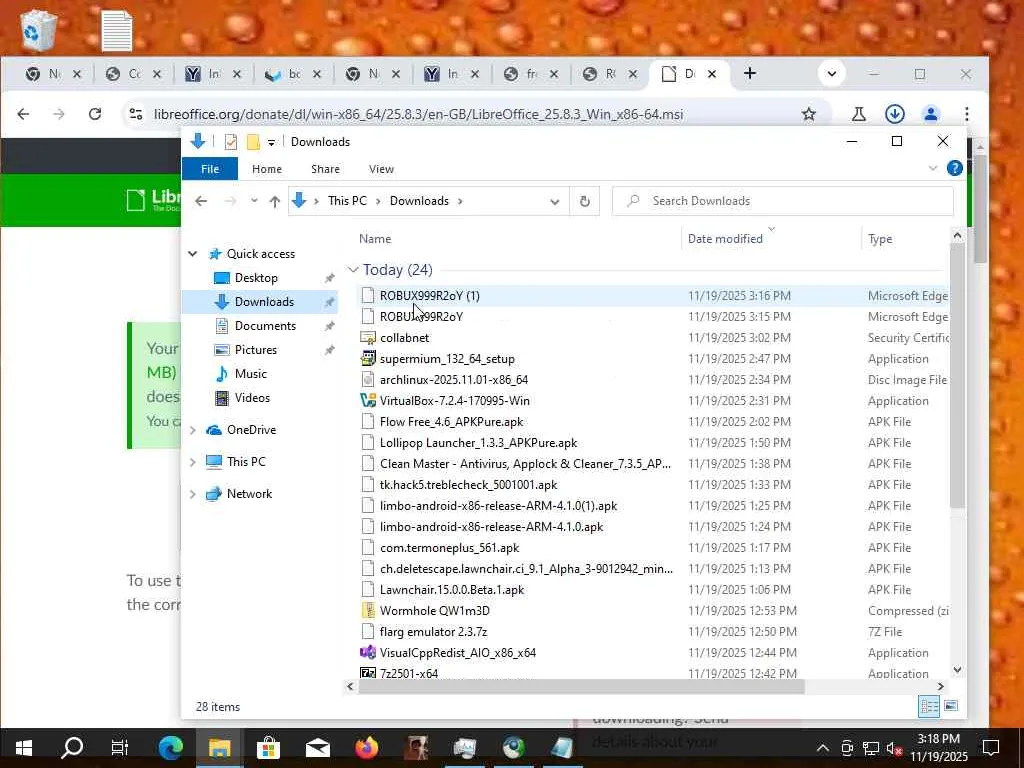Open the text document icon on the desktop
Screen dimensions: 1024x768
117,30
